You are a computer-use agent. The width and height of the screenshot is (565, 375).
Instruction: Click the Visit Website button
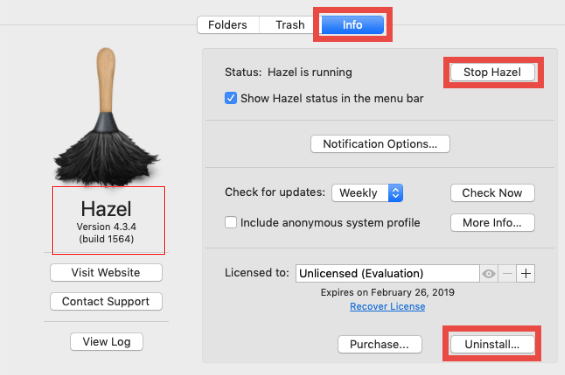click(x=106, y=272)
